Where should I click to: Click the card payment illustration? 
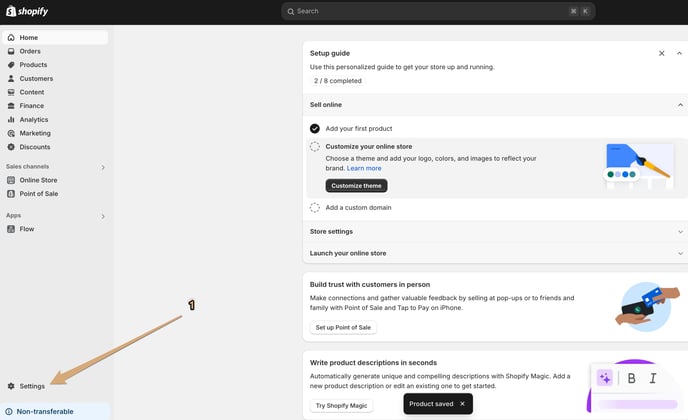click(x=647, y=307)
